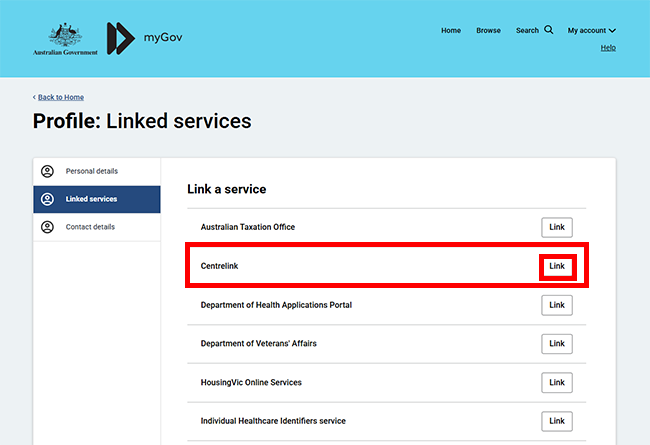This screenshot has width=650, height=445.
Task: Click the Linked services profile icon
Action: click(x=47, y=199)
